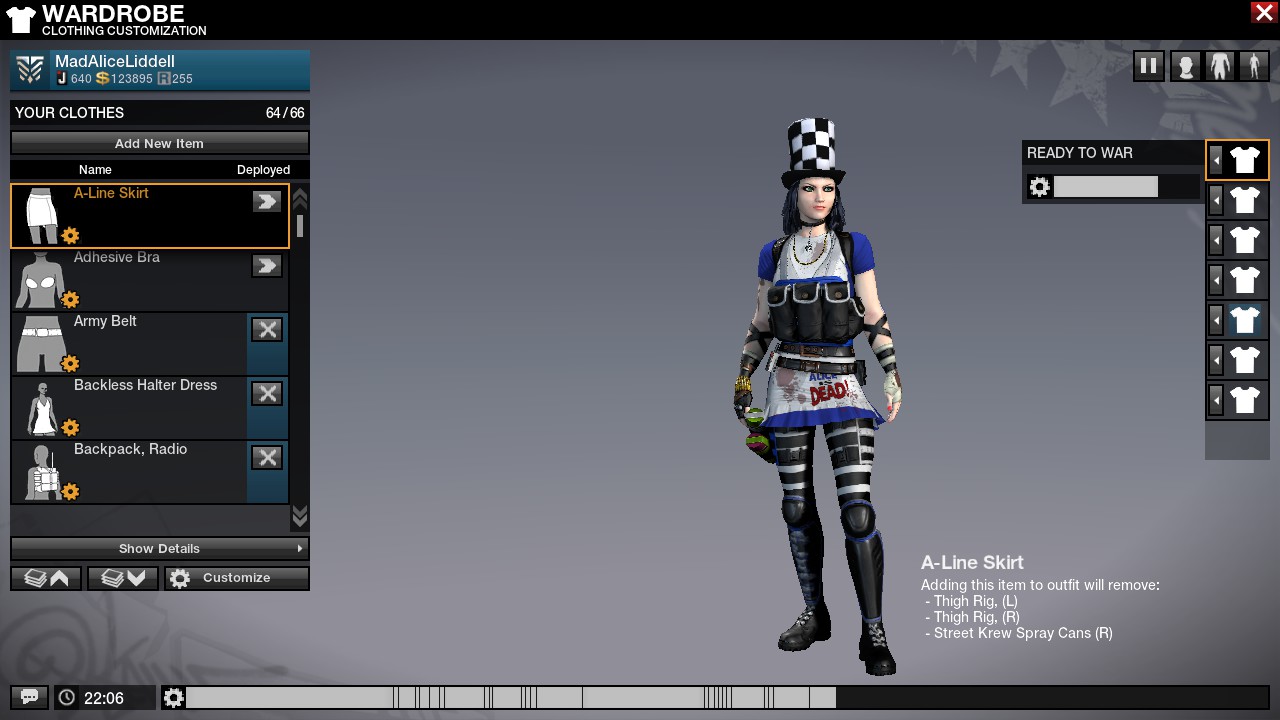
Task: Sort clothes by the Deployed column
Action: [263, 170]
